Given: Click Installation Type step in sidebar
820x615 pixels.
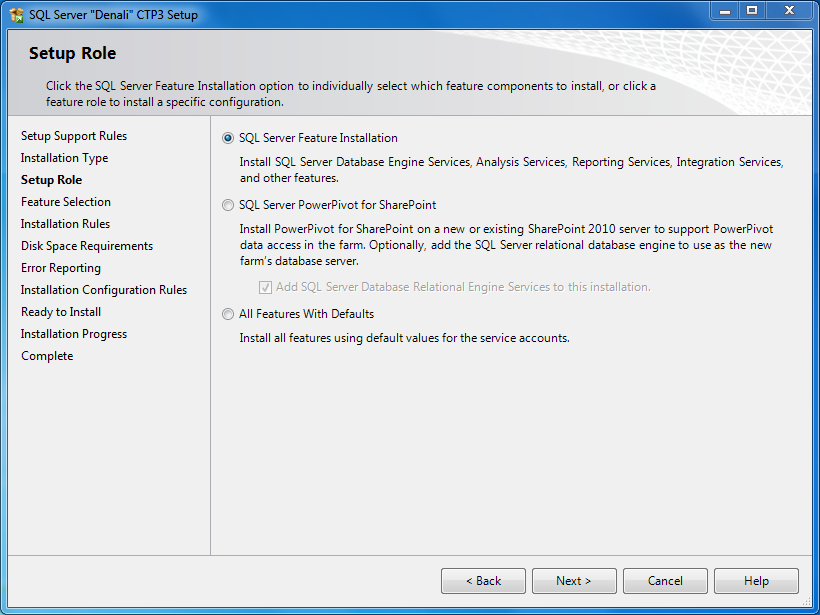Looking at the screenshot, I should (x=64, y=158).
